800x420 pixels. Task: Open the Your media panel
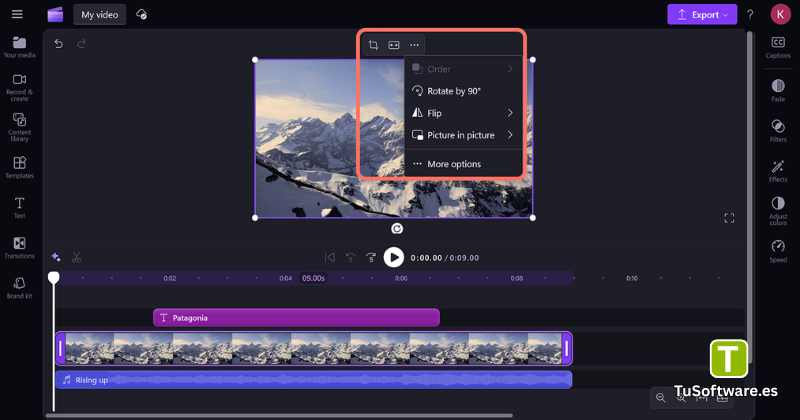tap(19, 47)
